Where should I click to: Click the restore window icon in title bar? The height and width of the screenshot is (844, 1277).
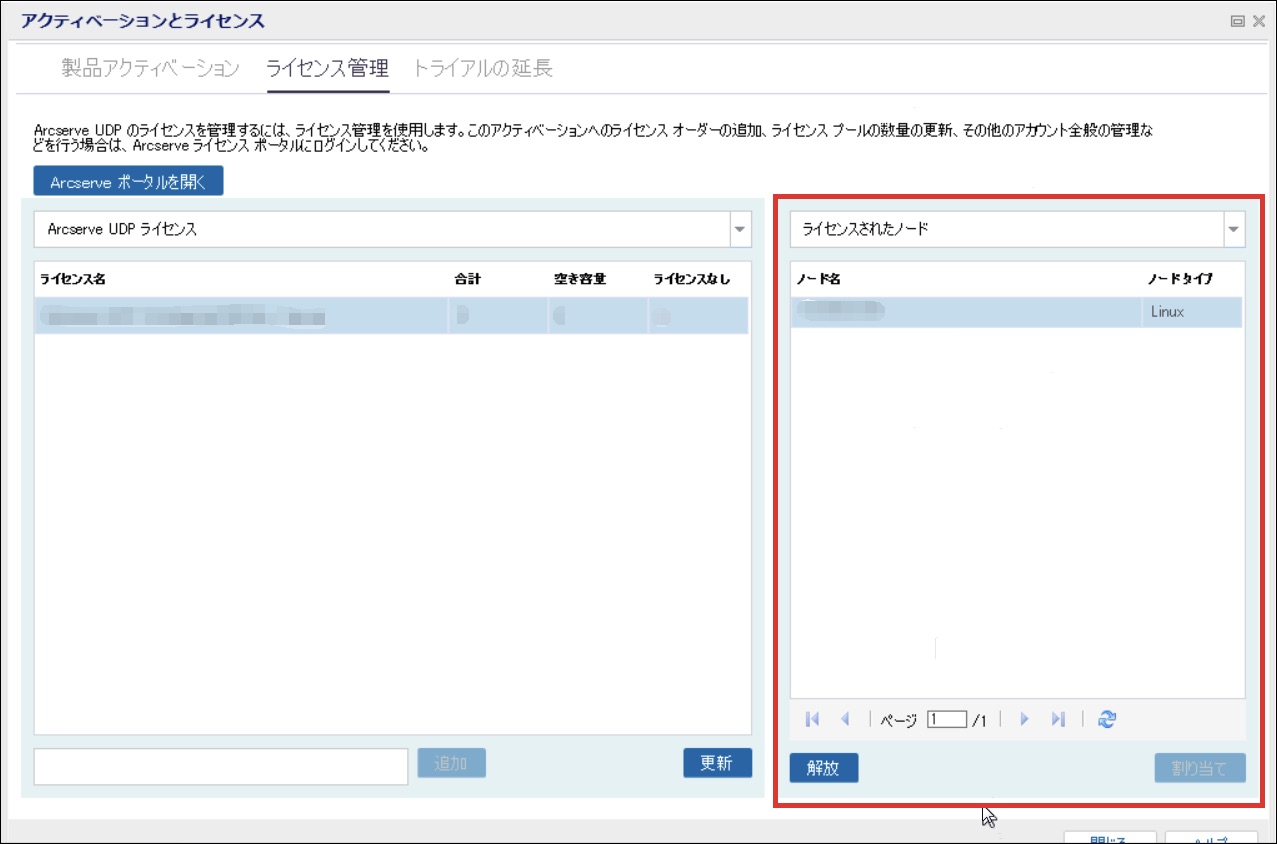(1238, 21)
